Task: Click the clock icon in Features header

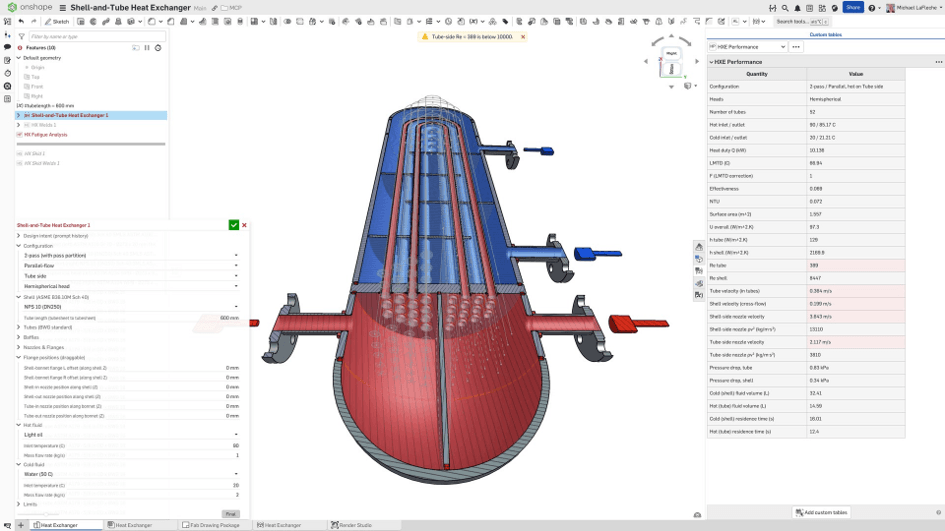Action: (x=158, y=48)
